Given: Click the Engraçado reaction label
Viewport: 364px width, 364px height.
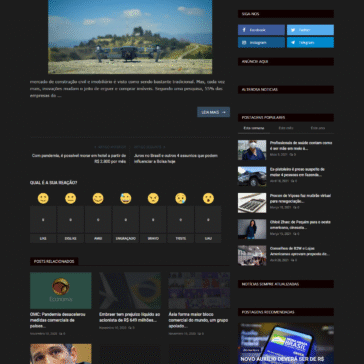Looking at the screenshot, I should (126, 238).
